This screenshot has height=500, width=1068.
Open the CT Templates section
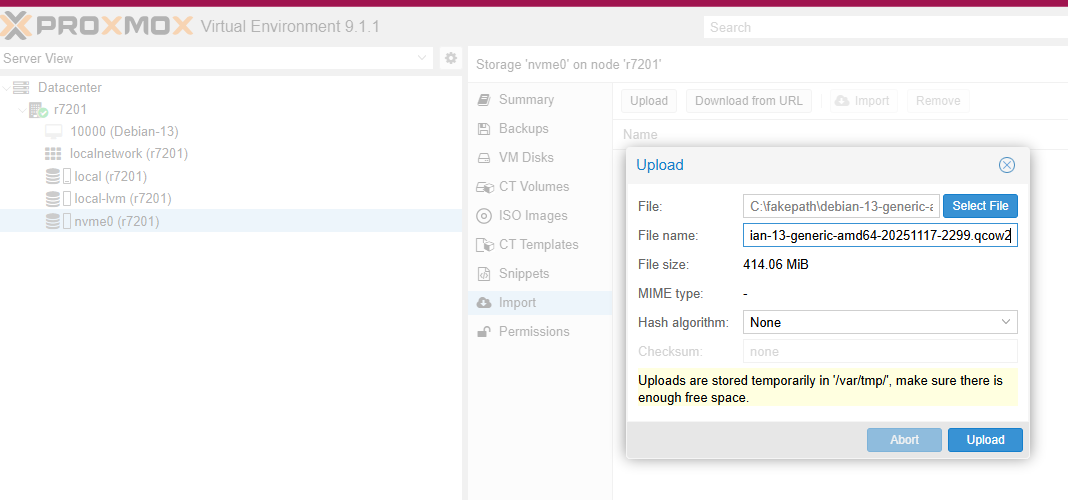tap(538, 245)
